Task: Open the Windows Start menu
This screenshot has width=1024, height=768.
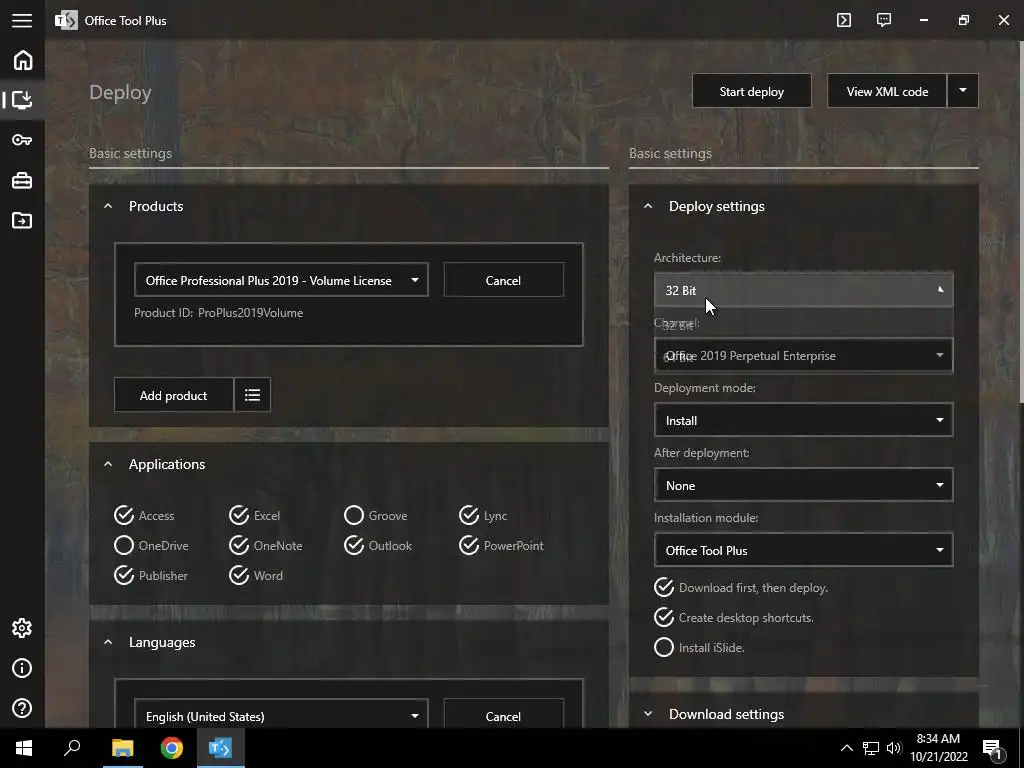Action: 24,748
